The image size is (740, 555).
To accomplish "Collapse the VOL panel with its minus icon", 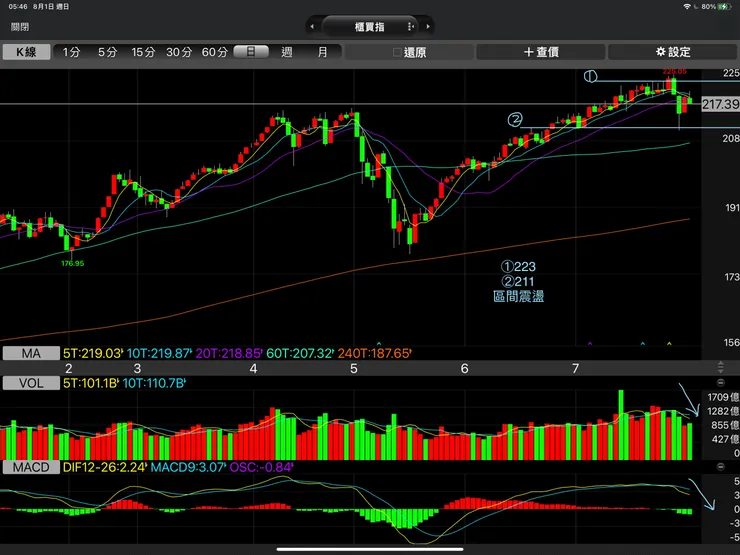I will [x=721, y=382].
